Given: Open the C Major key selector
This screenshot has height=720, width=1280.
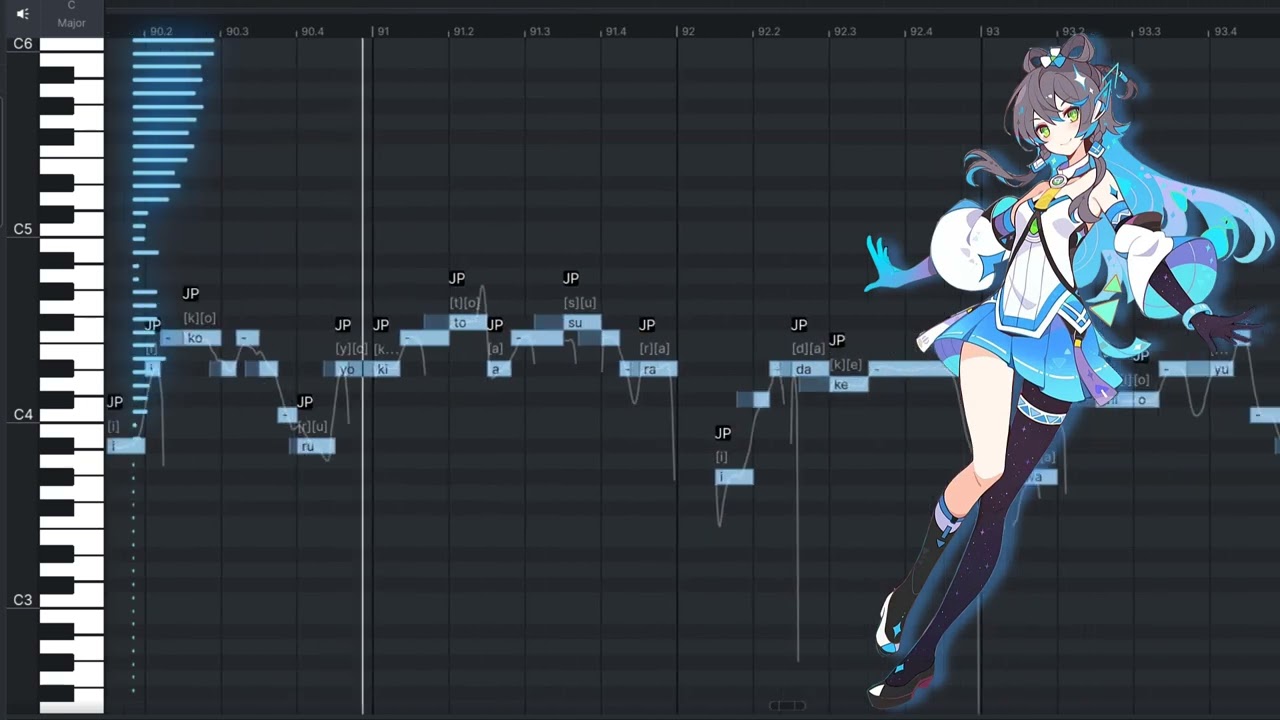Looking at the screenshot, I should pyautogui.click(x=71, y=15).
